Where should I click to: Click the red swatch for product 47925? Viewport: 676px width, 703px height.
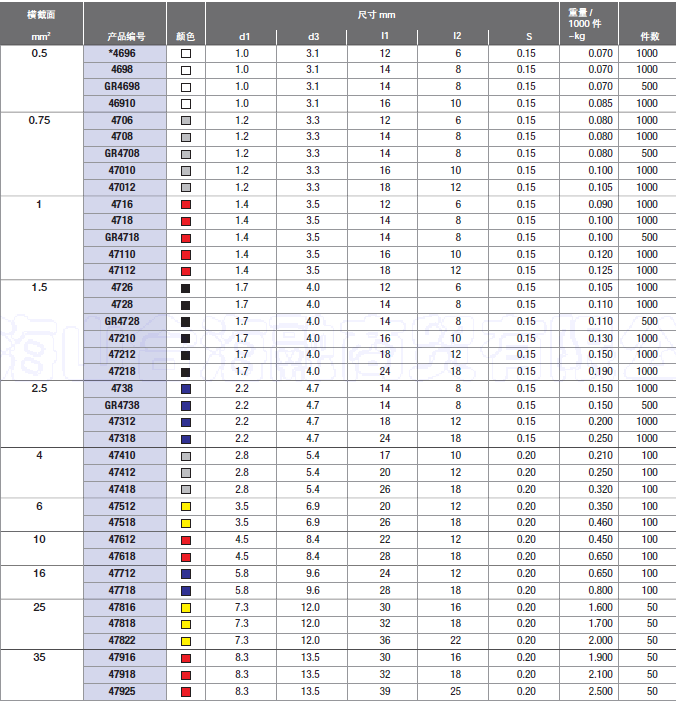185,691
